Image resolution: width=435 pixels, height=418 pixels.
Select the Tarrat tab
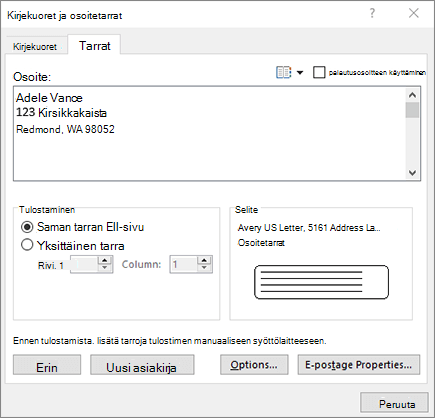[94, 46]
